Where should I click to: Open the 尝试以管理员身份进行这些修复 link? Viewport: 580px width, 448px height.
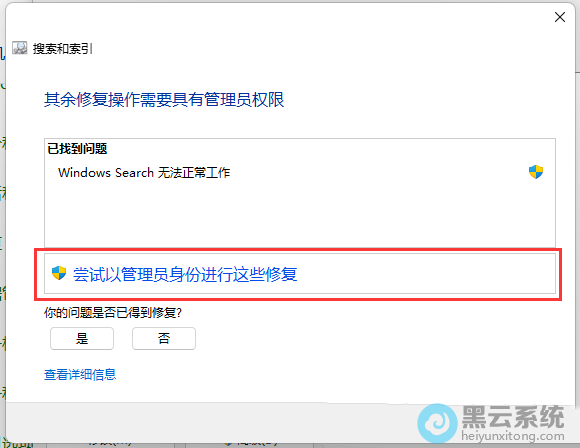pyautogui.click(x=185, y=274)
